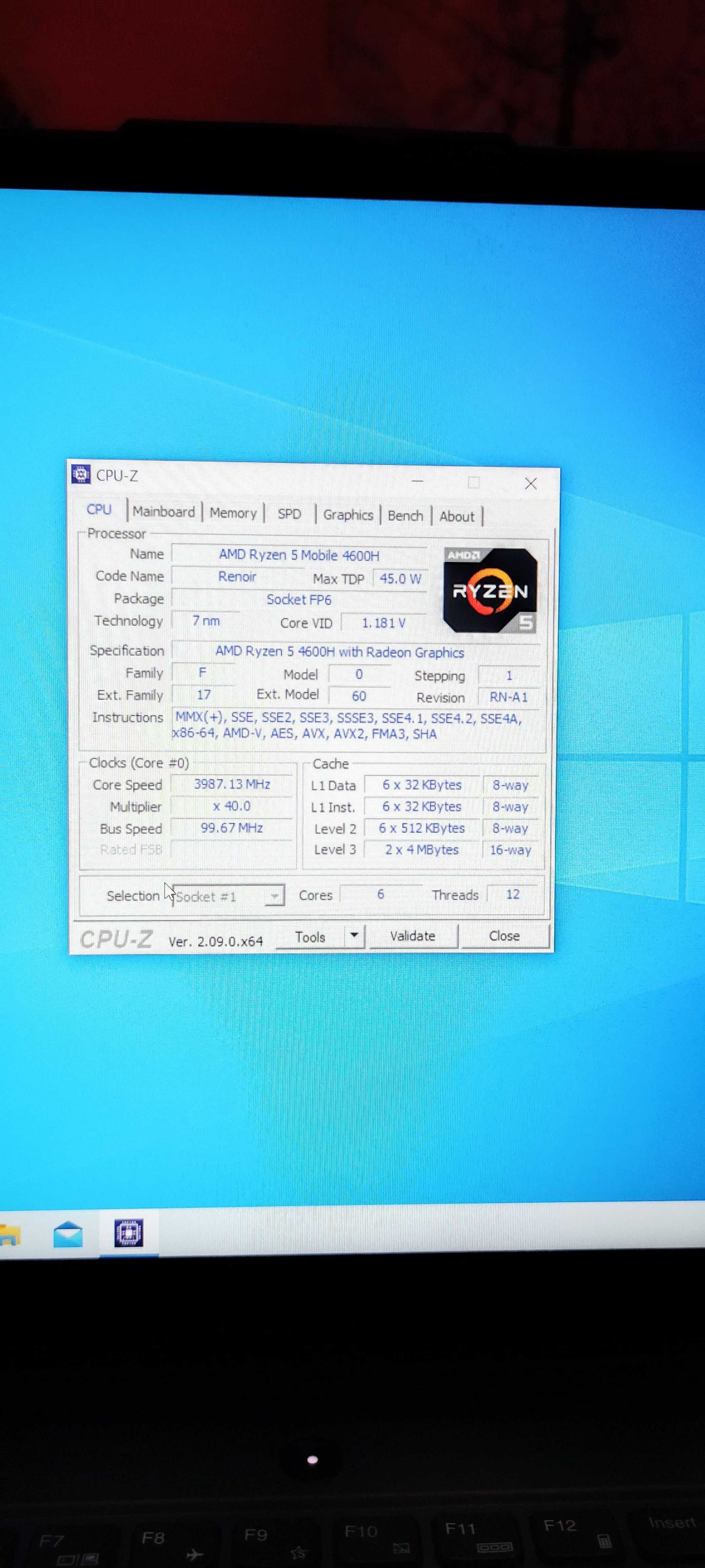Viewport: 705px width, 1568px height.
Task: Click the Family F value
Action: point(203,672)
